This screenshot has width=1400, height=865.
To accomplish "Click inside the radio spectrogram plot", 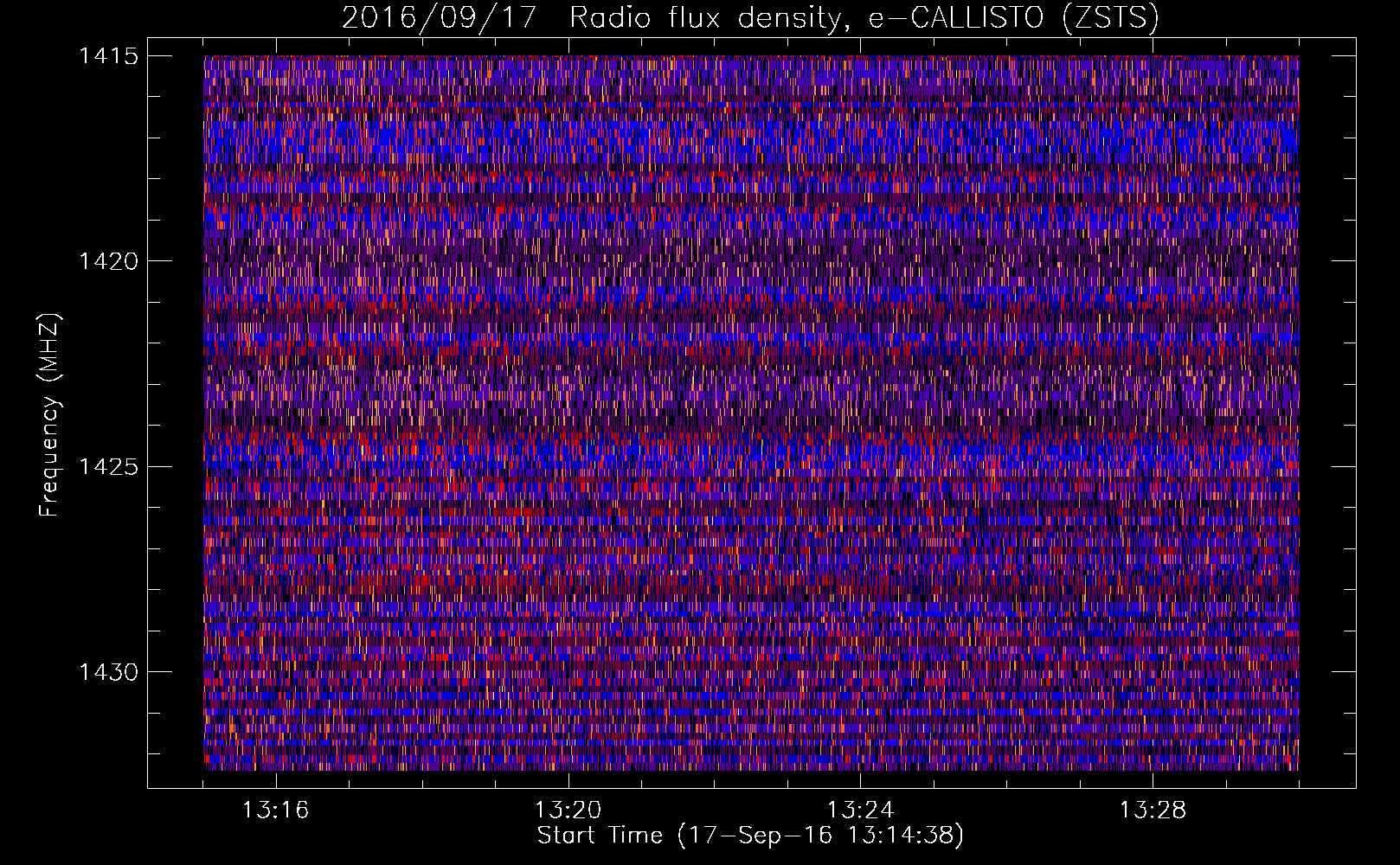I will (x=751, y=413).
